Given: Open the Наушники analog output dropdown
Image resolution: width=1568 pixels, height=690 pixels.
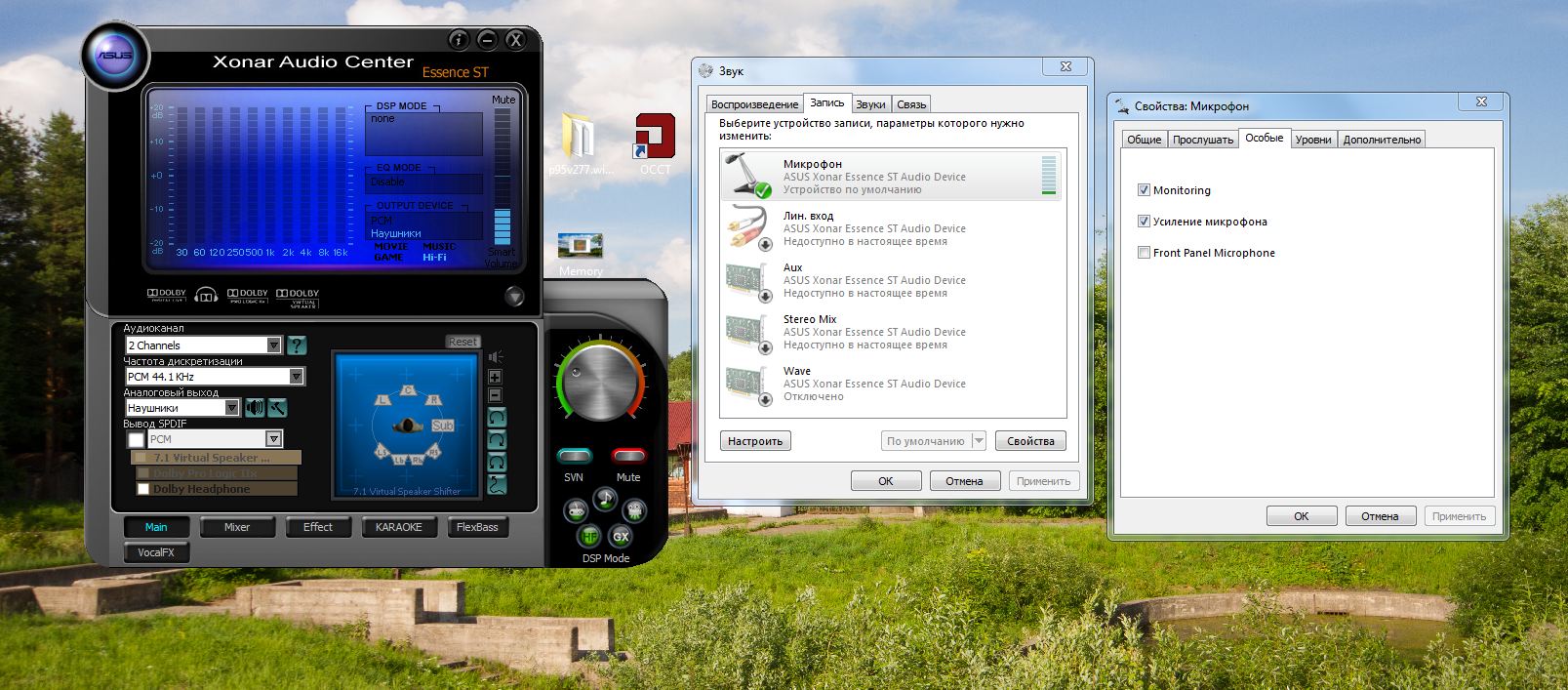Looking at the screenshot, I should coord(182,408).
